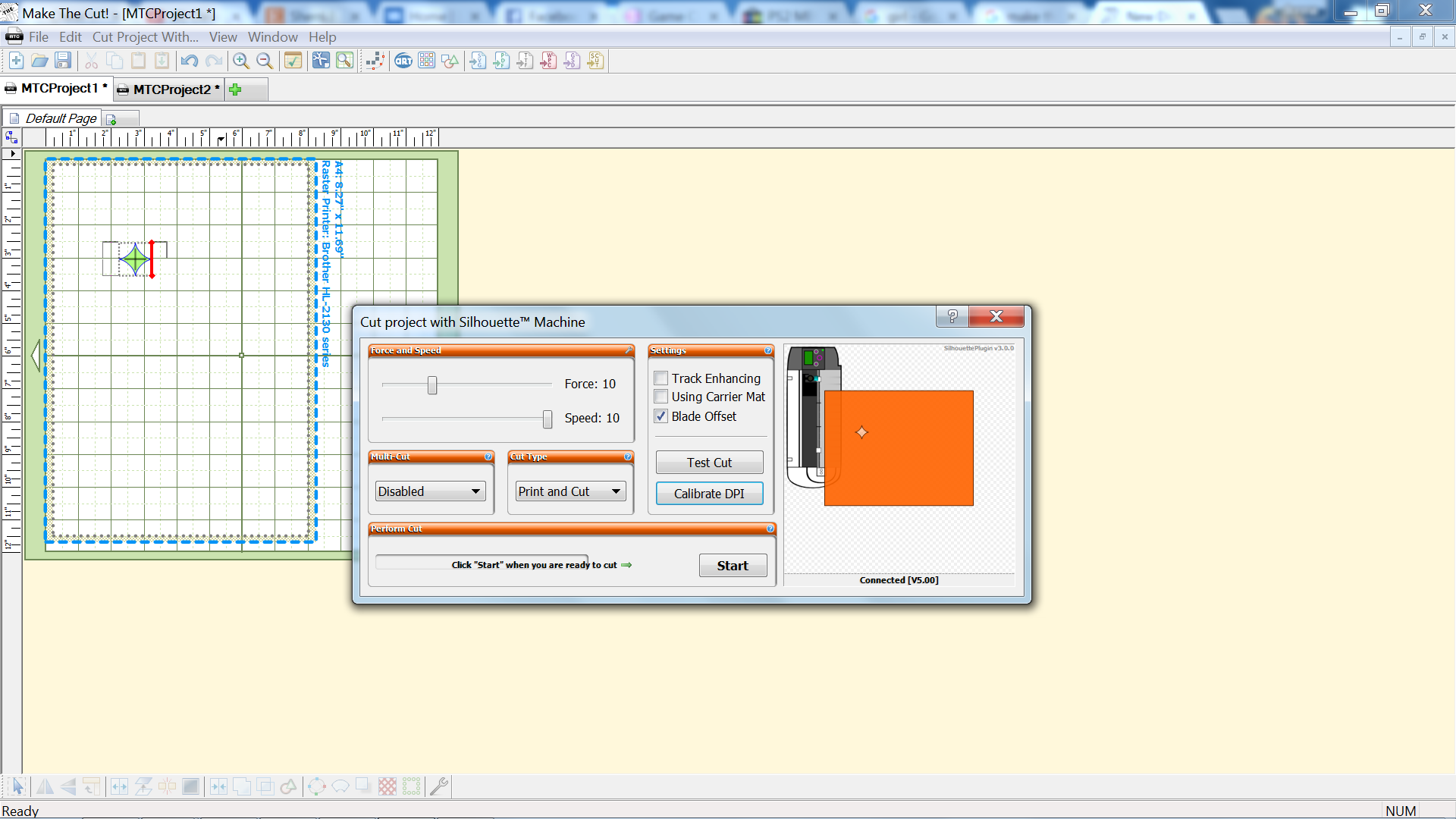The image size is (1456, 819).
Task: Click the Cut Type panel help icon
Action: [x=628, y=457]
